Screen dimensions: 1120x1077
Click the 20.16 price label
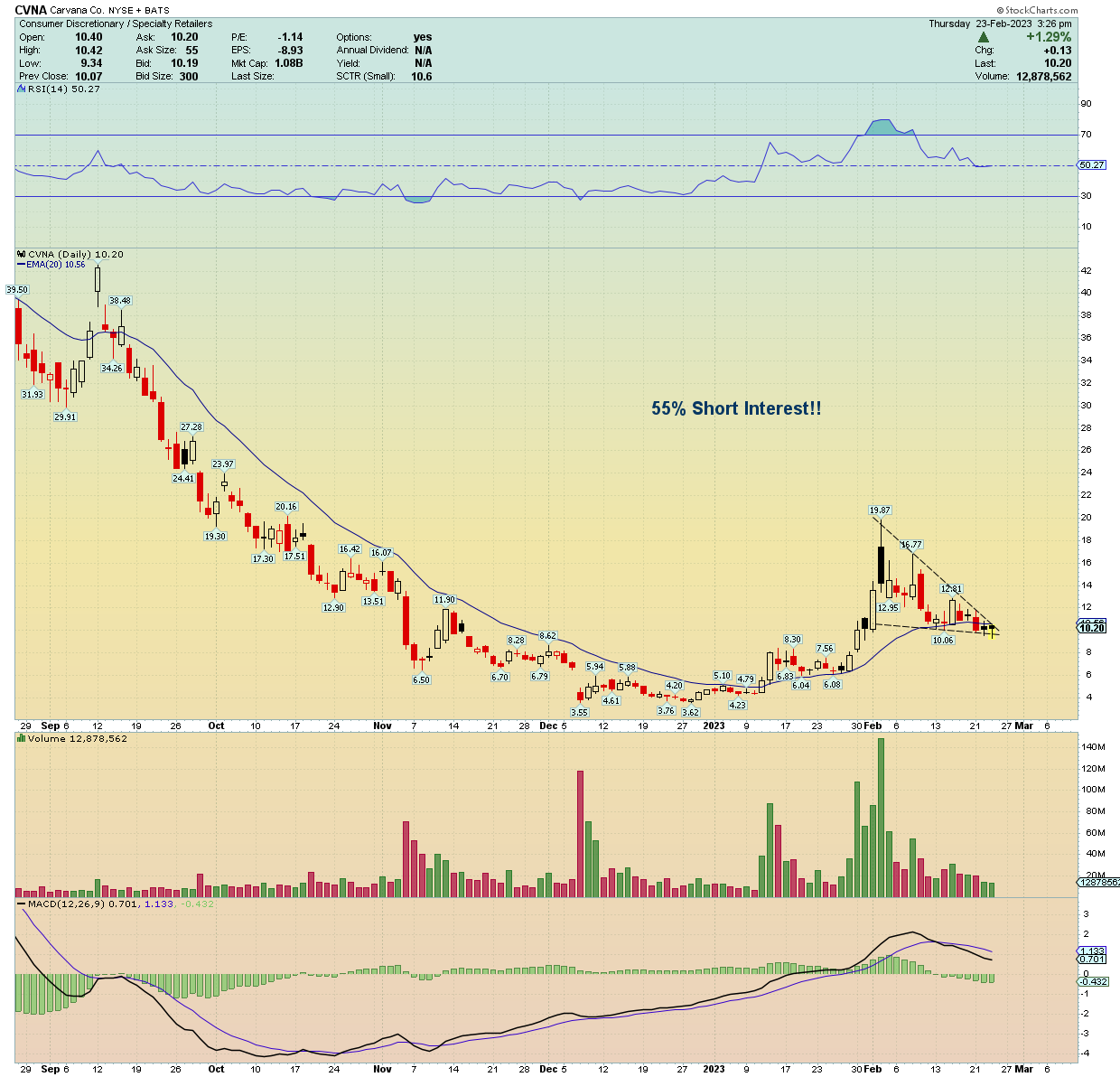286,507
